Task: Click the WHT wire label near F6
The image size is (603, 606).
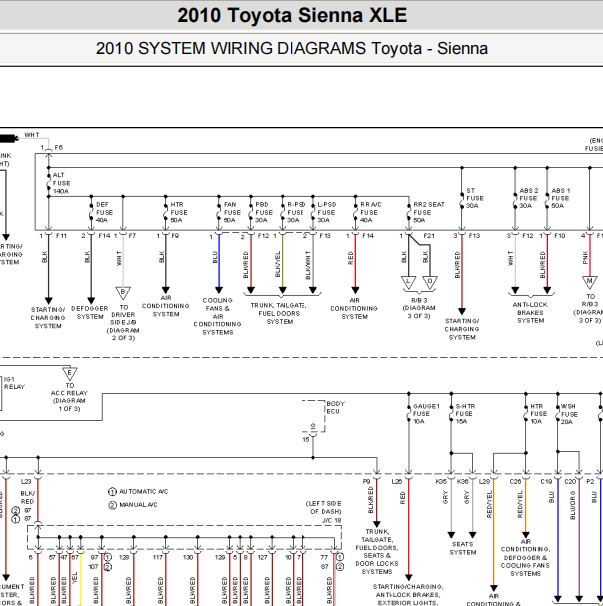Action: click(x=32, y=134)
